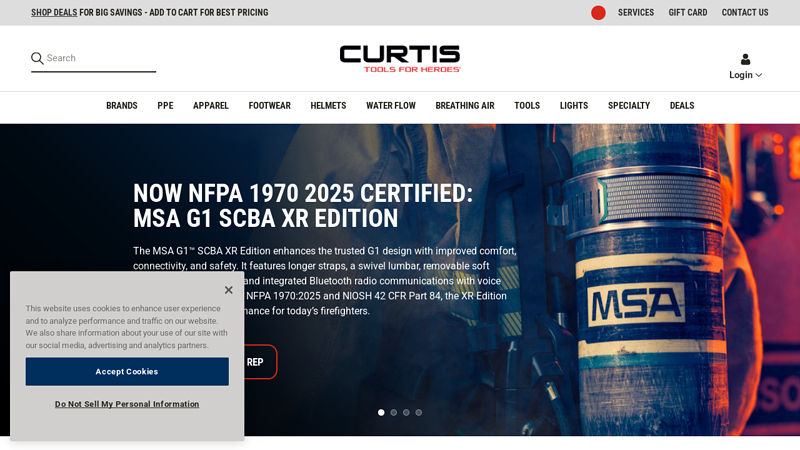This screenshot has width=800, height=450.
Task: Click the MSA cylinder label in hero image
Action: (636, 305)
